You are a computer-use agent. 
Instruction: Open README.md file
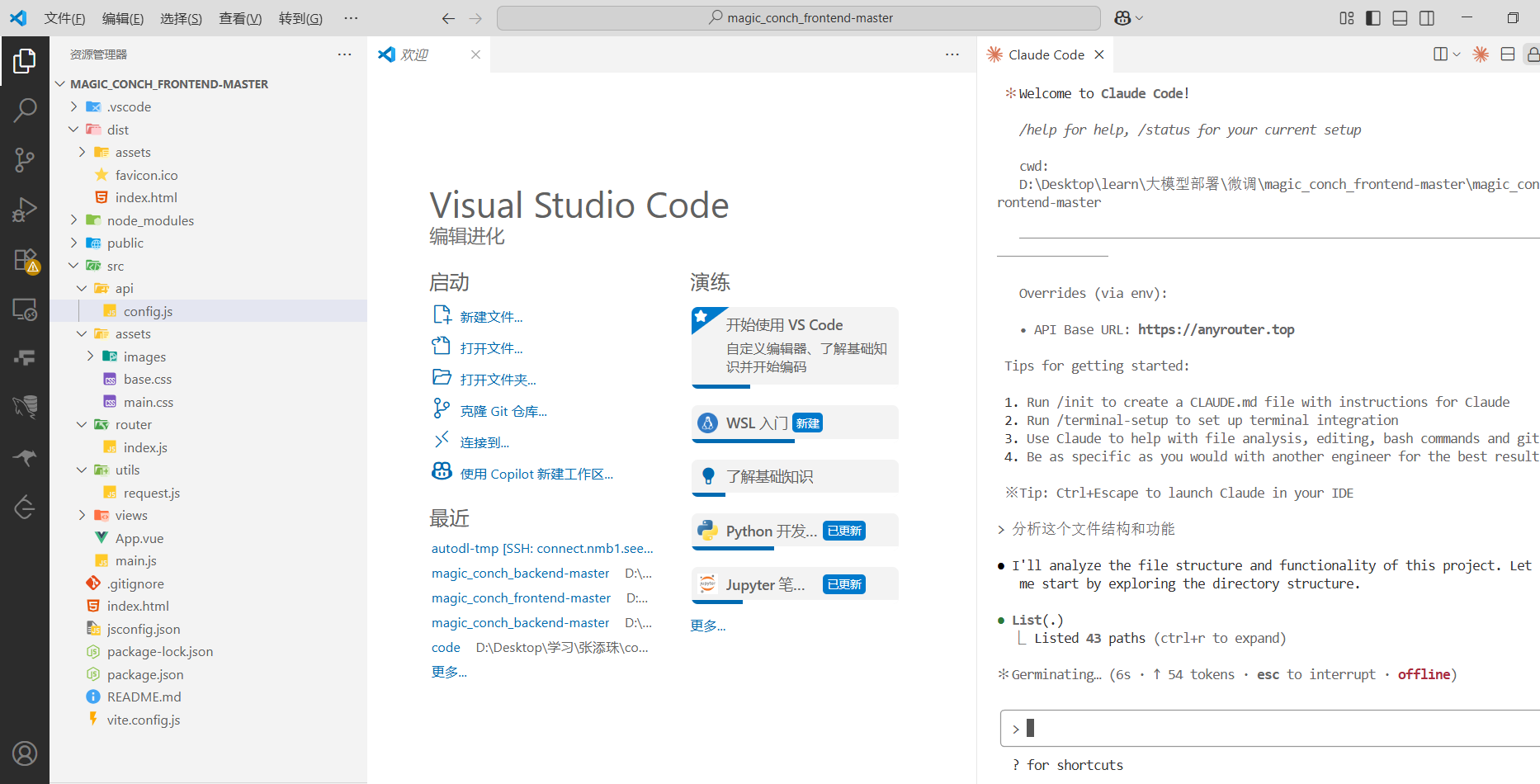click(x=144, y=697)
